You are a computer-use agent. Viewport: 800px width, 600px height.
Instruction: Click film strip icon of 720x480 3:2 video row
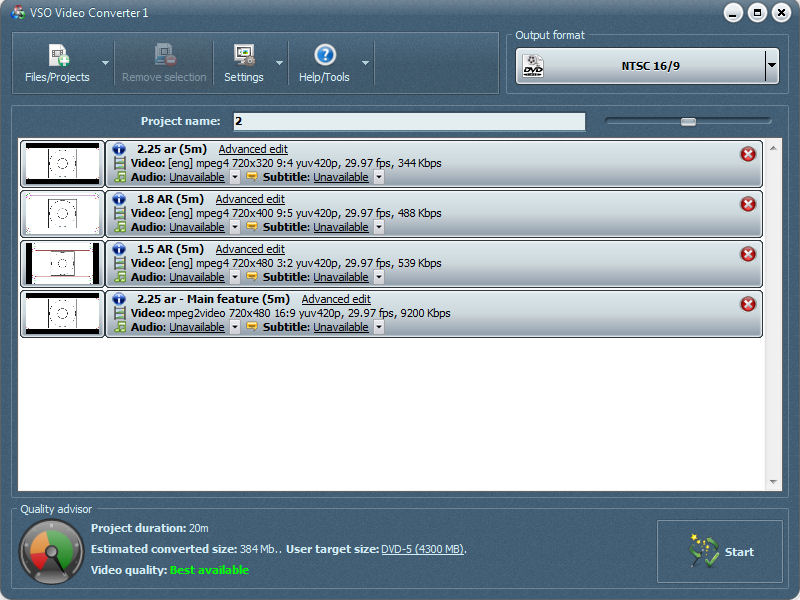[x=119, y=263]
